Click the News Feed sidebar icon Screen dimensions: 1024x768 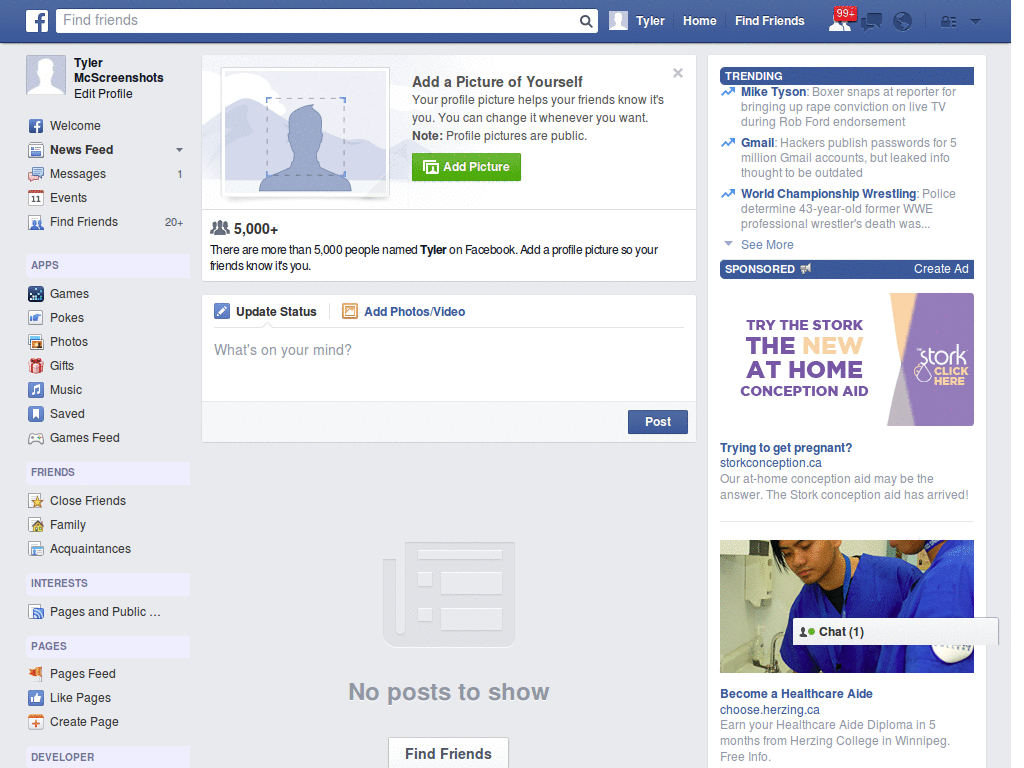36,150
